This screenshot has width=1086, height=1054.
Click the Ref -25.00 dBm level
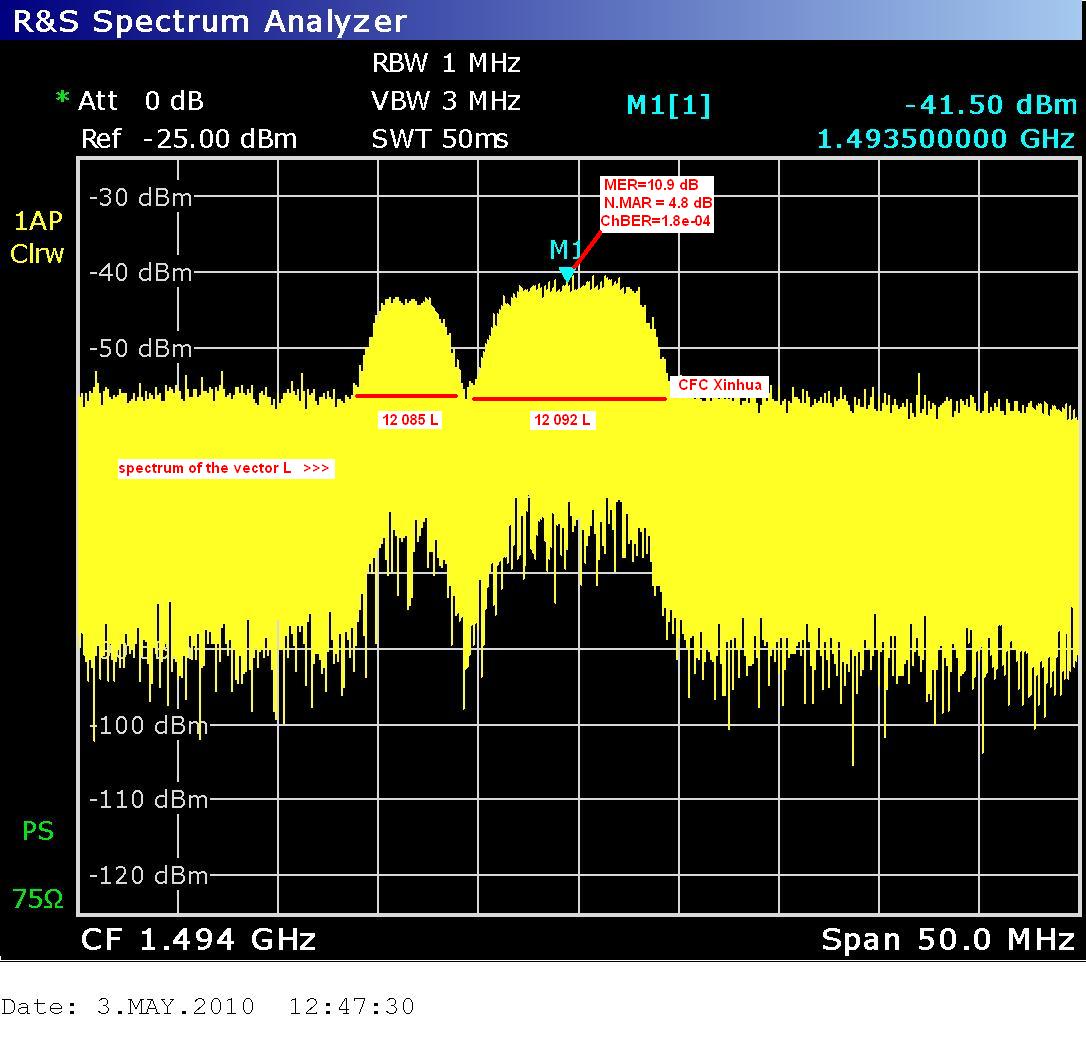189,139
